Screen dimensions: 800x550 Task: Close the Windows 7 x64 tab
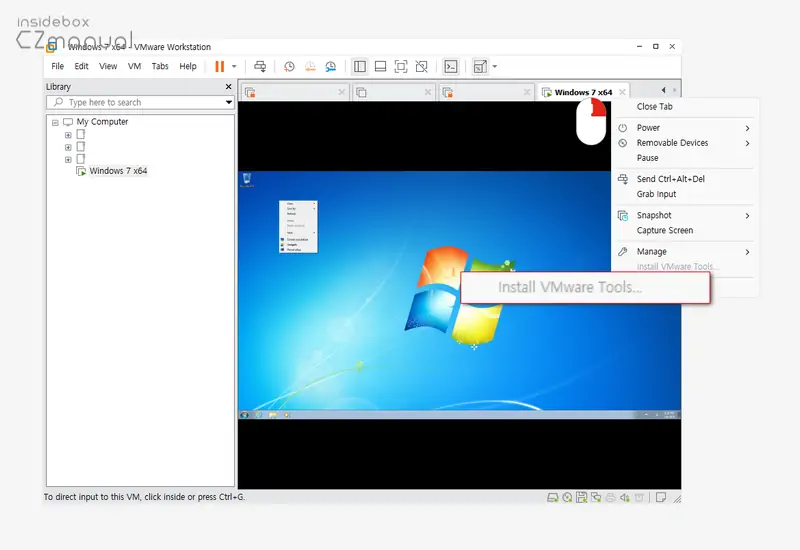622,92
